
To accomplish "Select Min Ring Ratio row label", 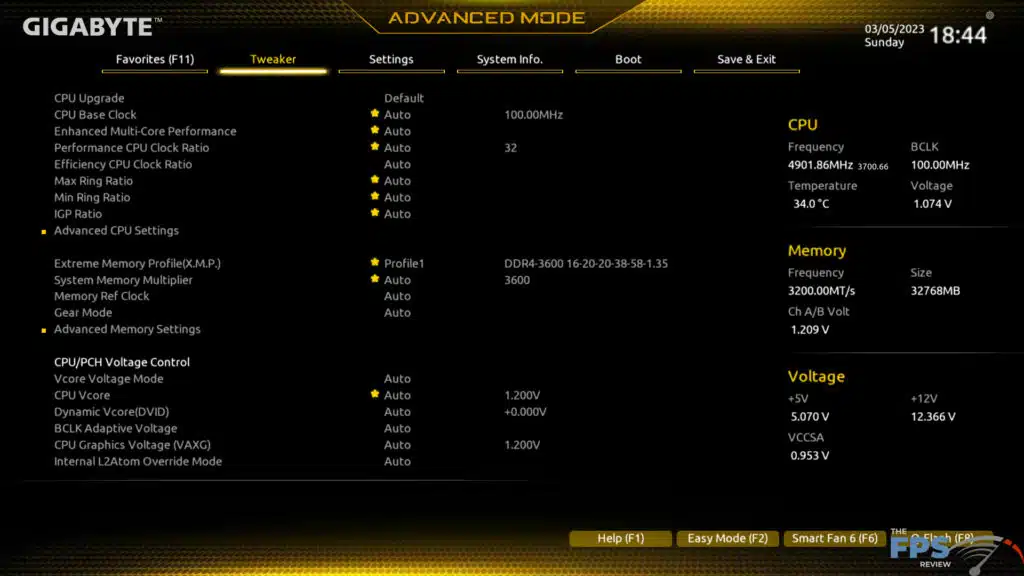I will coord(92,197).
